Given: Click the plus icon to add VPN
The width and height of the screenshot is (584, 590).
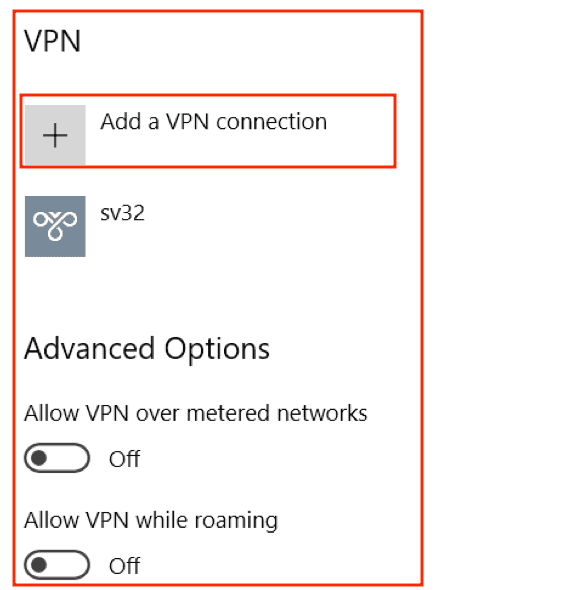Looking at the screenshot, I should coord(55,135).
